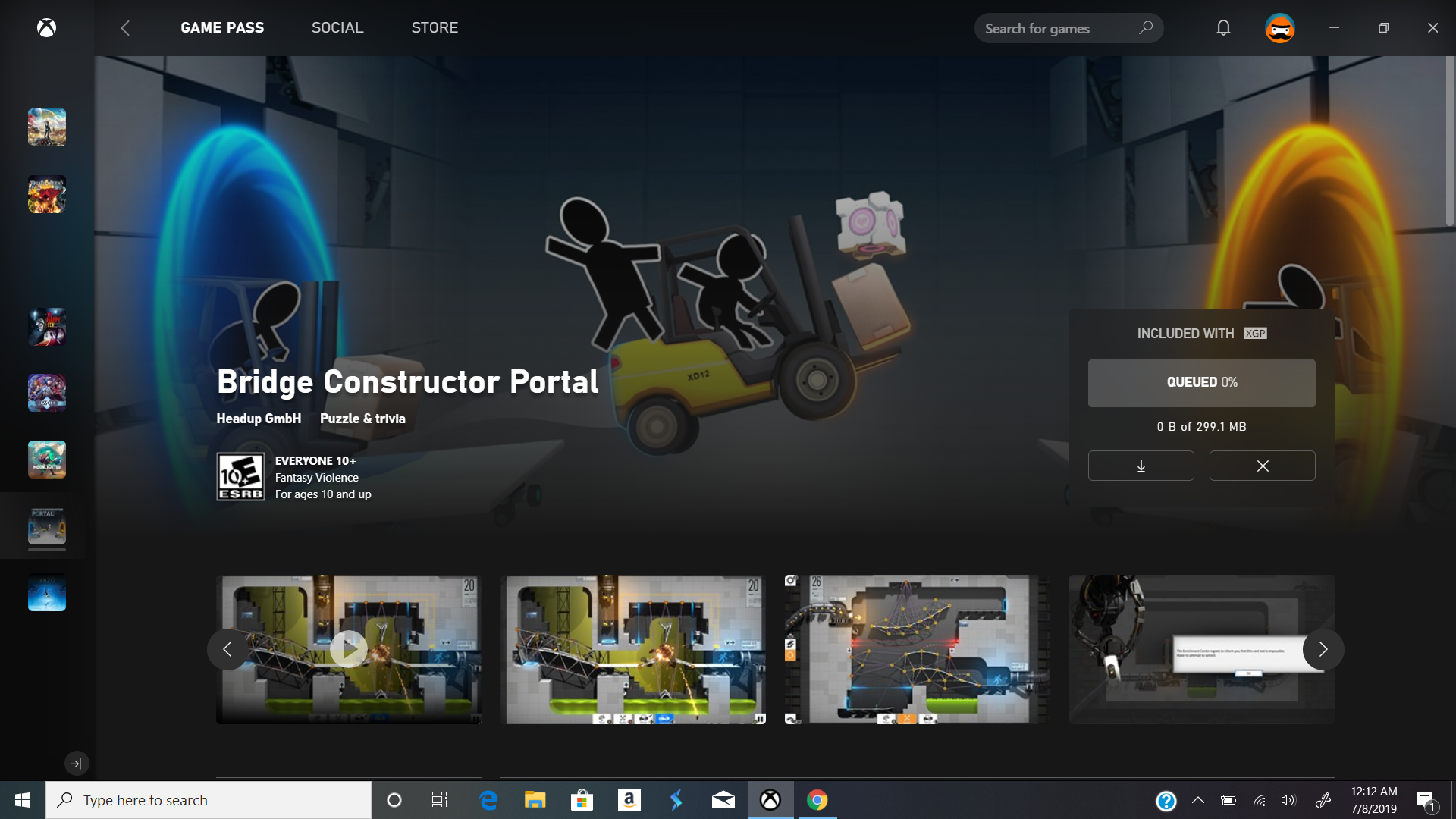Click the Headup GmbH publisher link
The height and width of the screenshot is (819, 1456).
tap(259, 419)
